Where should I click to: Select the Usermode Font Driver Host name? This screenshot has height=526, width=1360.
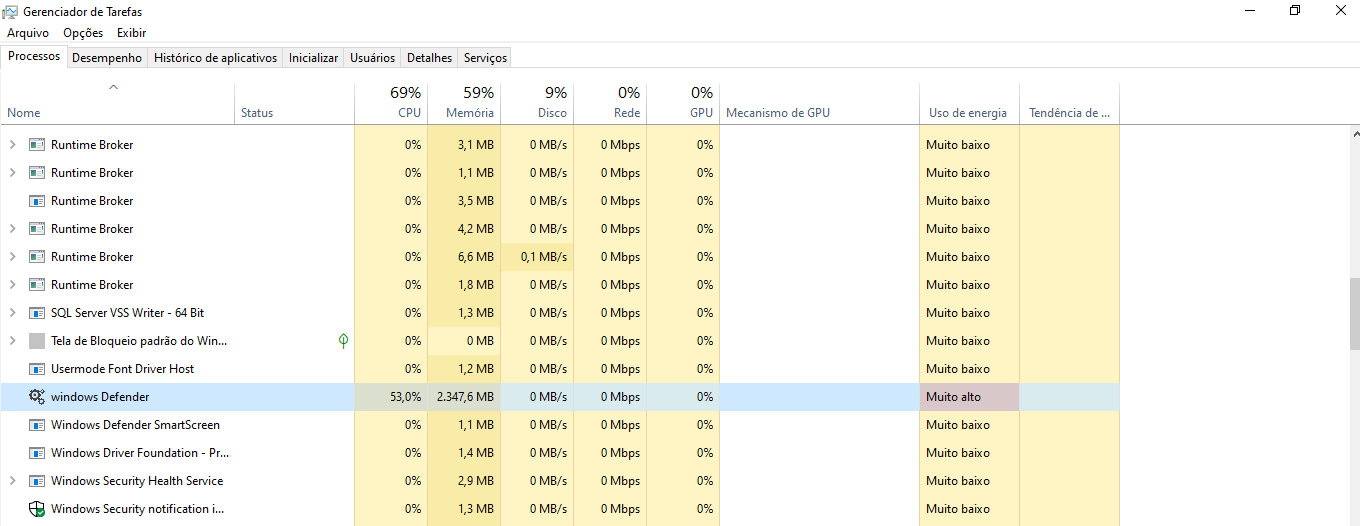[x=122, y=369]
